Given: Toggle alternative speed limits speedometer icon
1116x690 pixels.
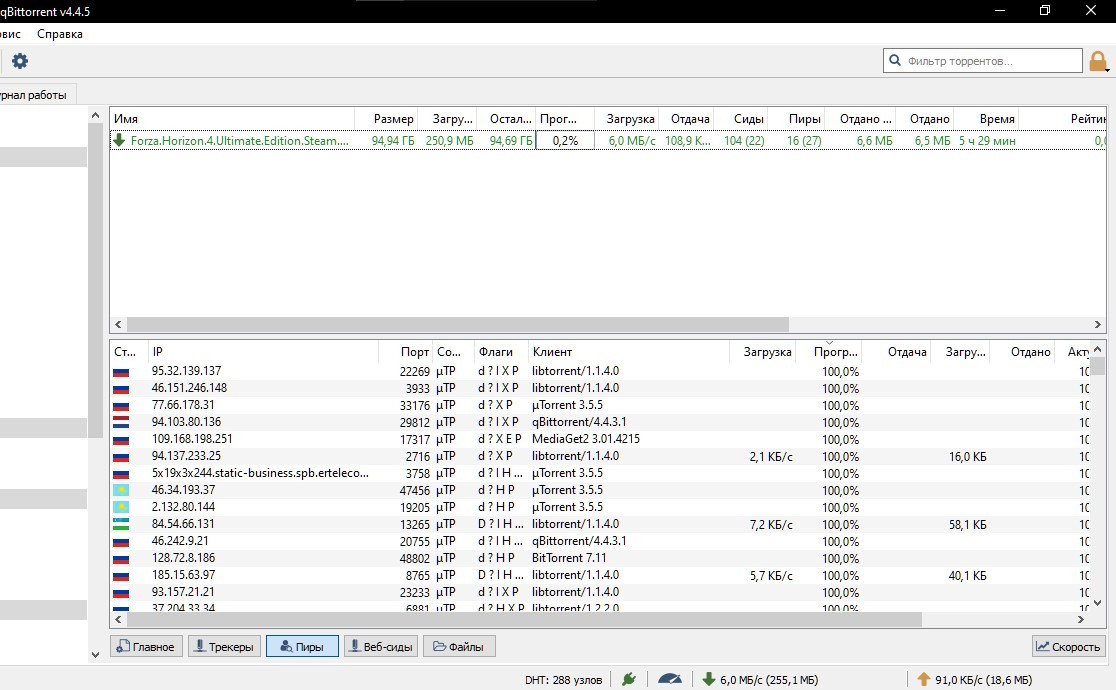Looking at the screenshot, I should click(x=669, y=679).
